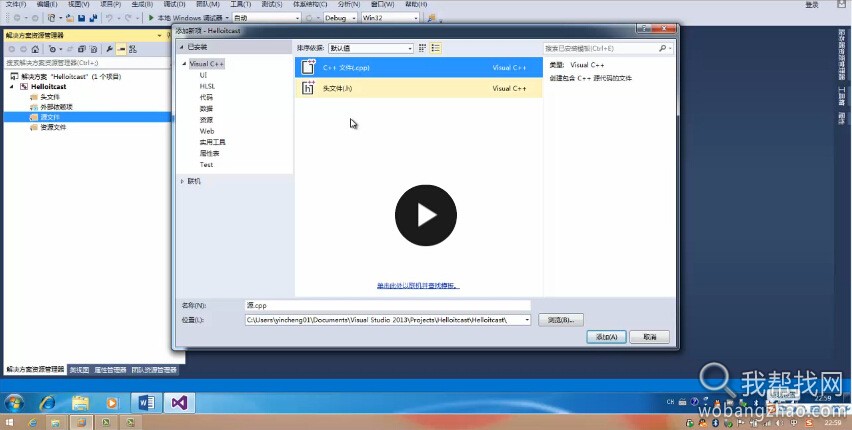Click the Properties wrench in Solution Explorer
The width and height of the screenshot is (852, 430).
(109, 49)
